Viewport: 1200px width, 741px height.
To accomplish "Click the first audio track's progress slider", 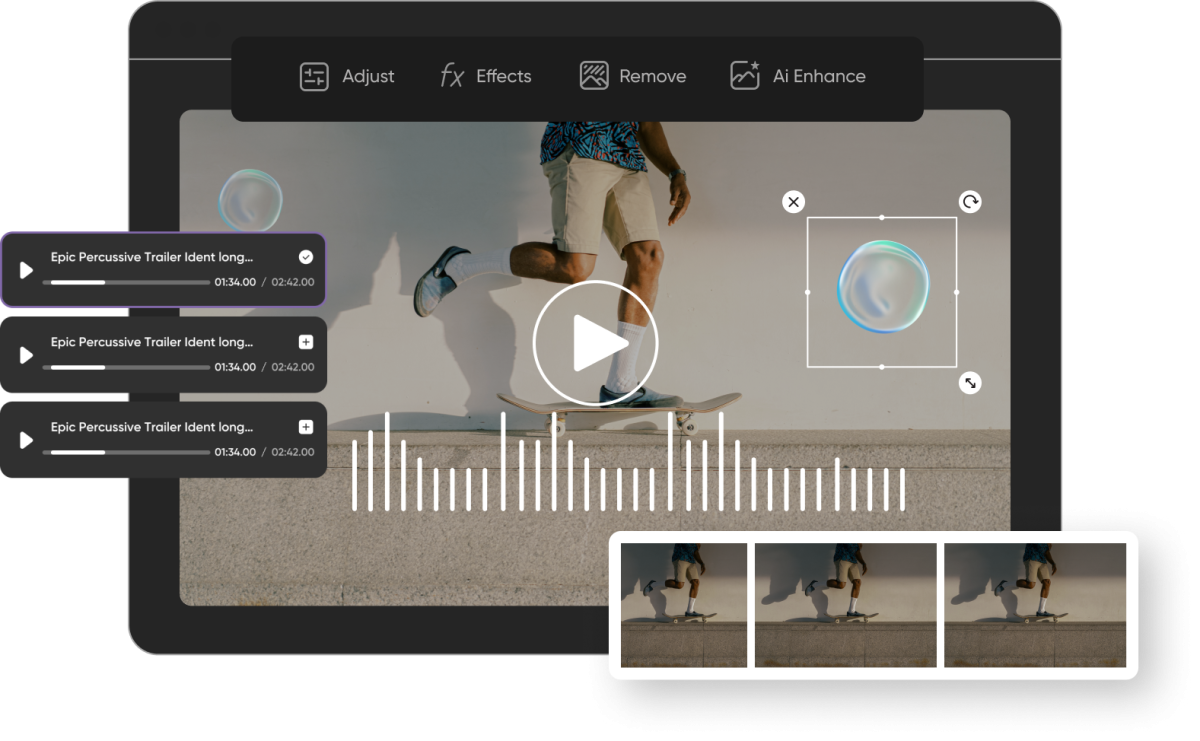I will pos(128,281).
